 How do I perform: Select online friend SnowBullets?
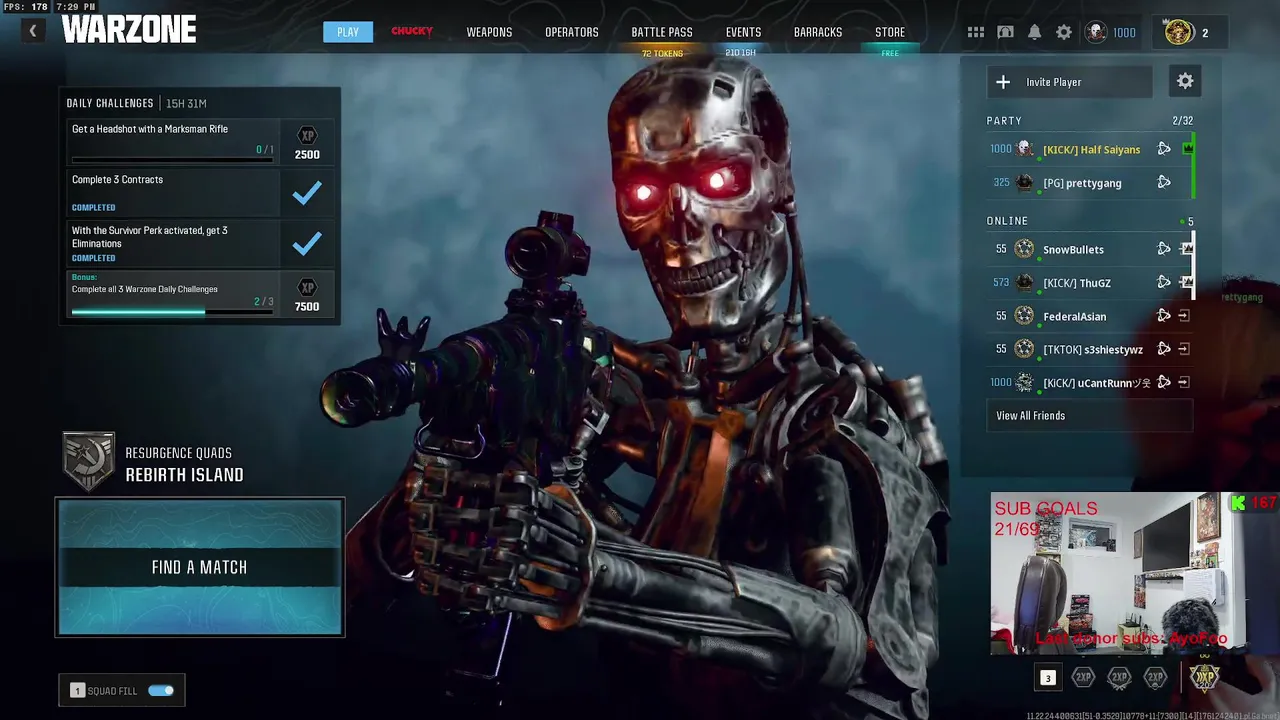(x=1091, y=249)
